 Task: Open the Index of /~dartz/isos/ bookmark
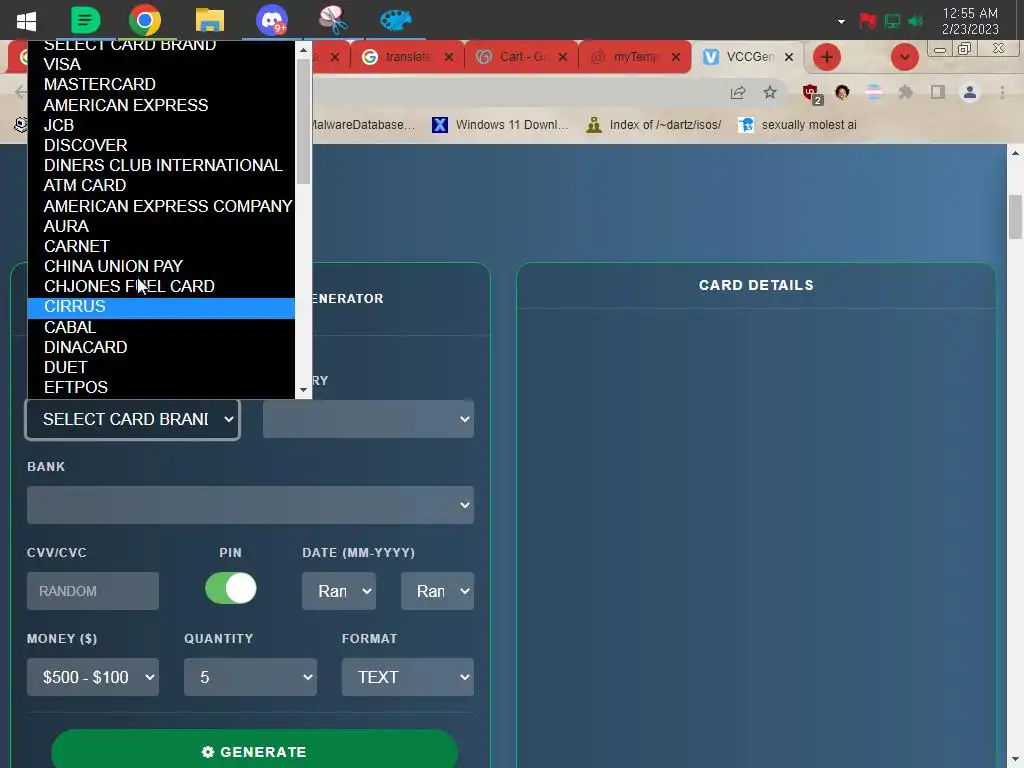tap(654, 125)
